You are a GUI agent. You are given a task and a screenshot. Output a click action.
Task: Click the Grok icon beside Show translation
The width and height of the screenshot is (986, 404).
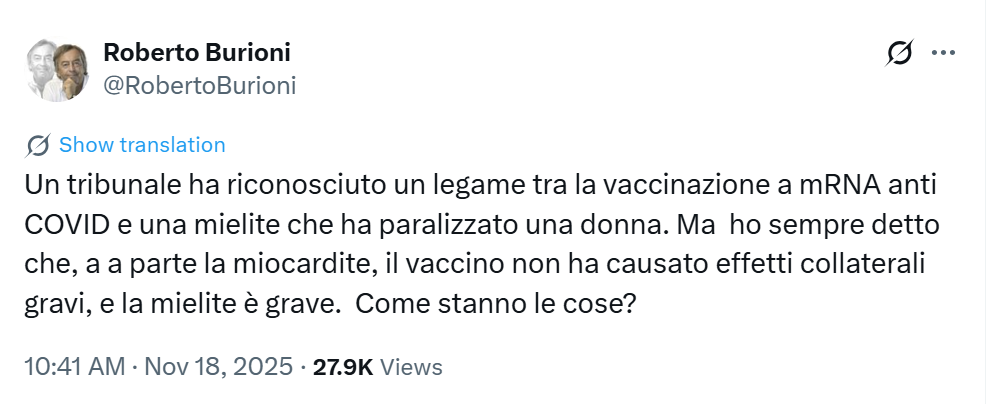click(x=39, y=145)
